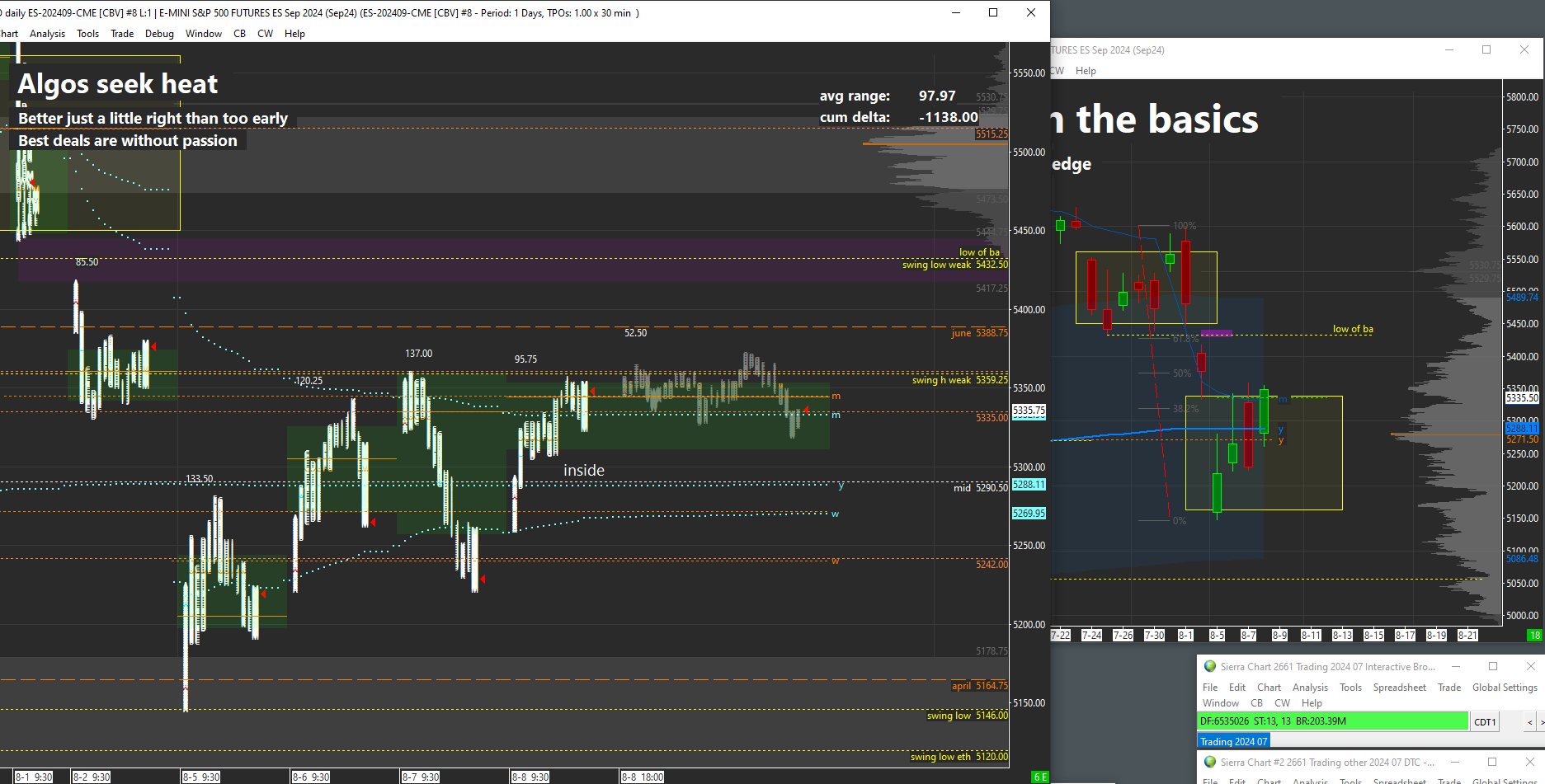1545x784 pixels.
Task: Click the 'Algos seek heat' heading text
Action: [118, 84]
